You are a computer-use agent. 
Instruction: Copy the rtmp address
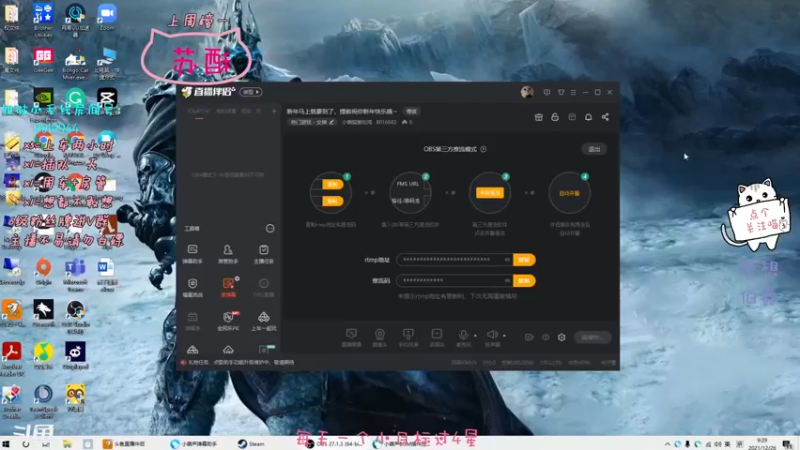click(524, 260)
